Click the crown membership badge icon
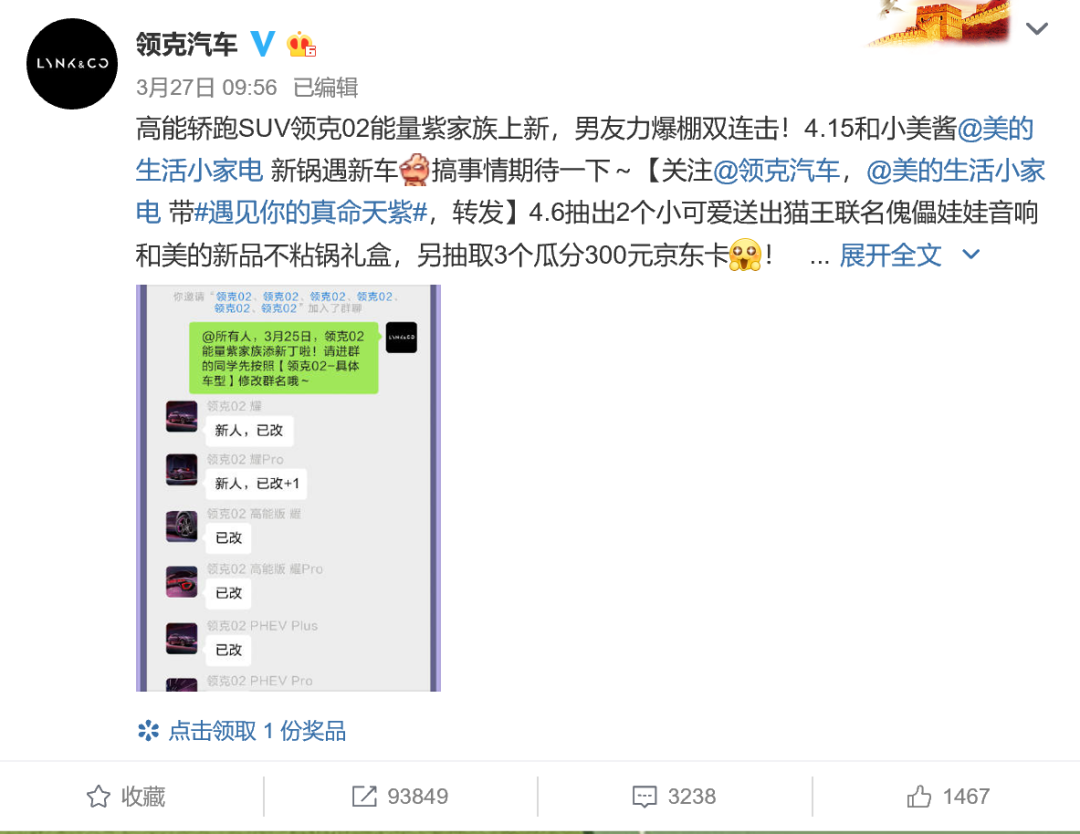 tap(301, 45)
